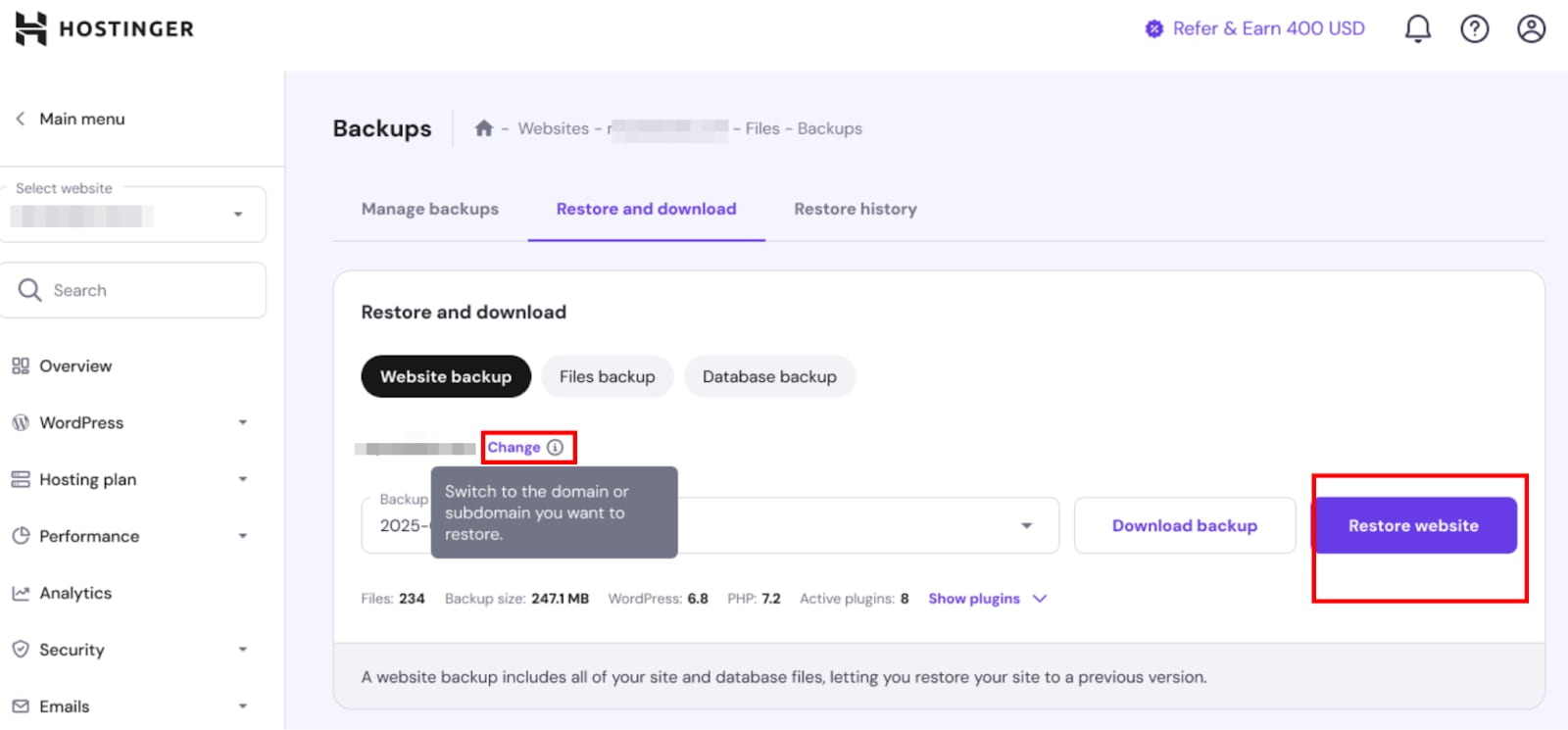Expand the WordPress sidebar section
The height and width of the screenshot is (730, 1568).
242,423
